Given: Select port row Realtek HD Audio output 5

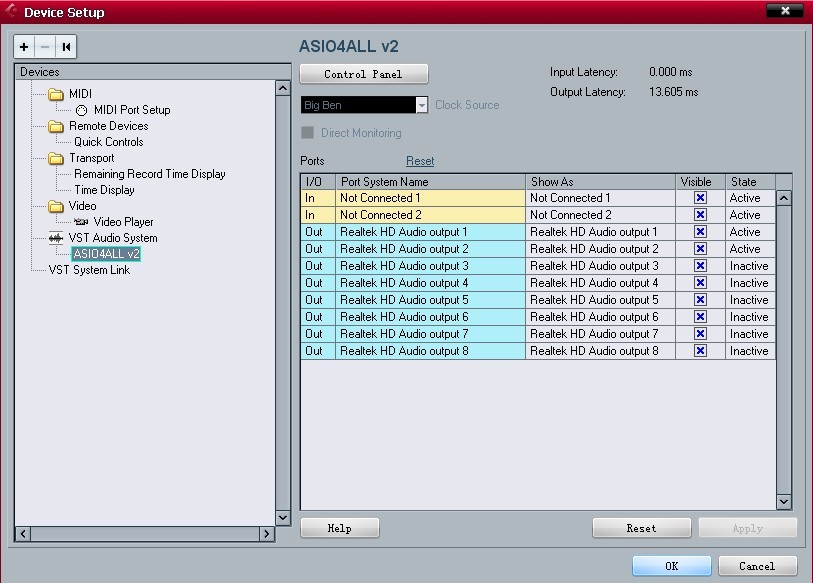Looking at the screenshot, I should click(x=538, y=300).
